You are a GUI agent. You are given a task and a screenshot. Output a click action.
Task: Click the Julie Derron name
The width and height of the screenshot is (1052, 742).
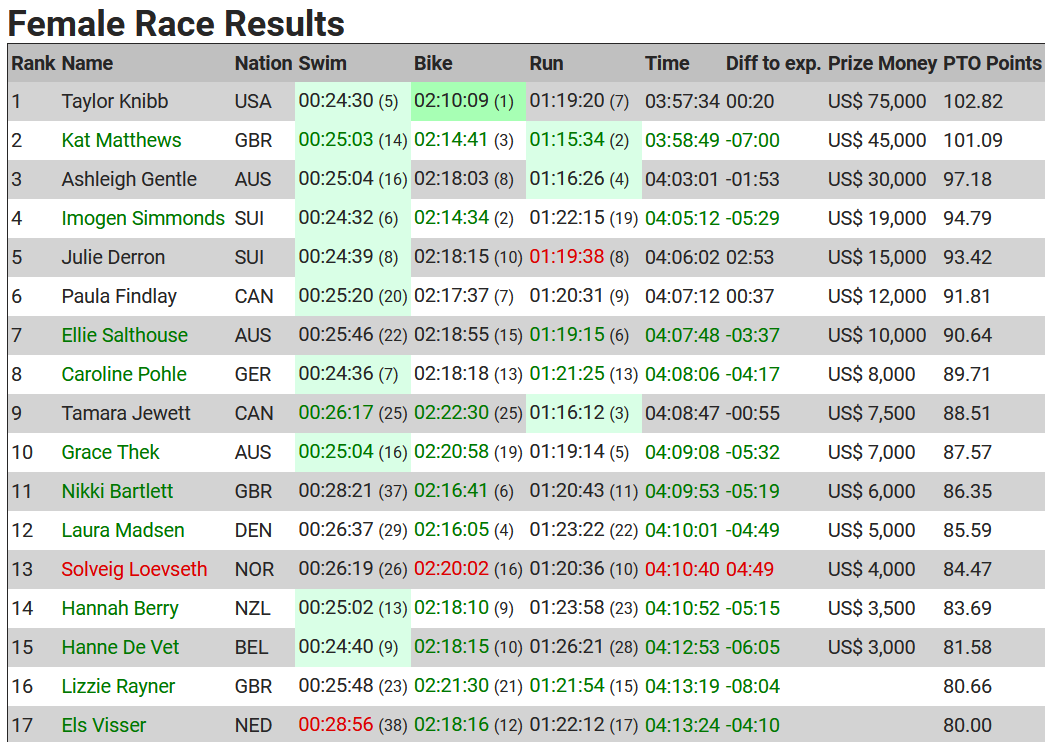click(113, 257)
